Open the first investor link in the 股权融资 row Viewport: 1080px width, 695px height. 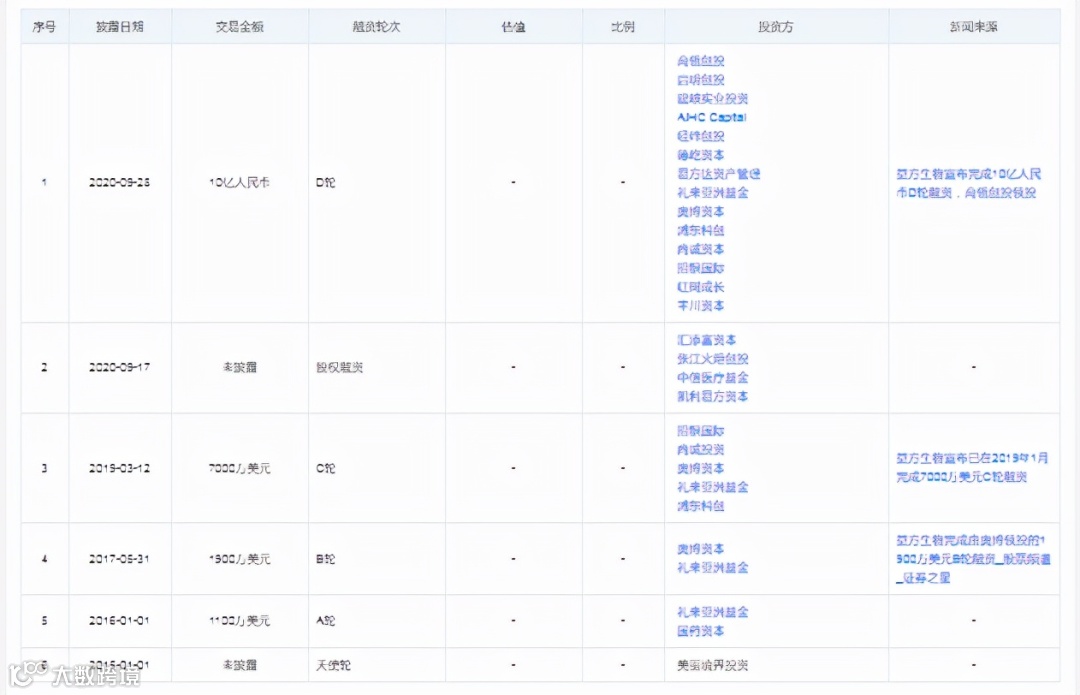(707, 340)
